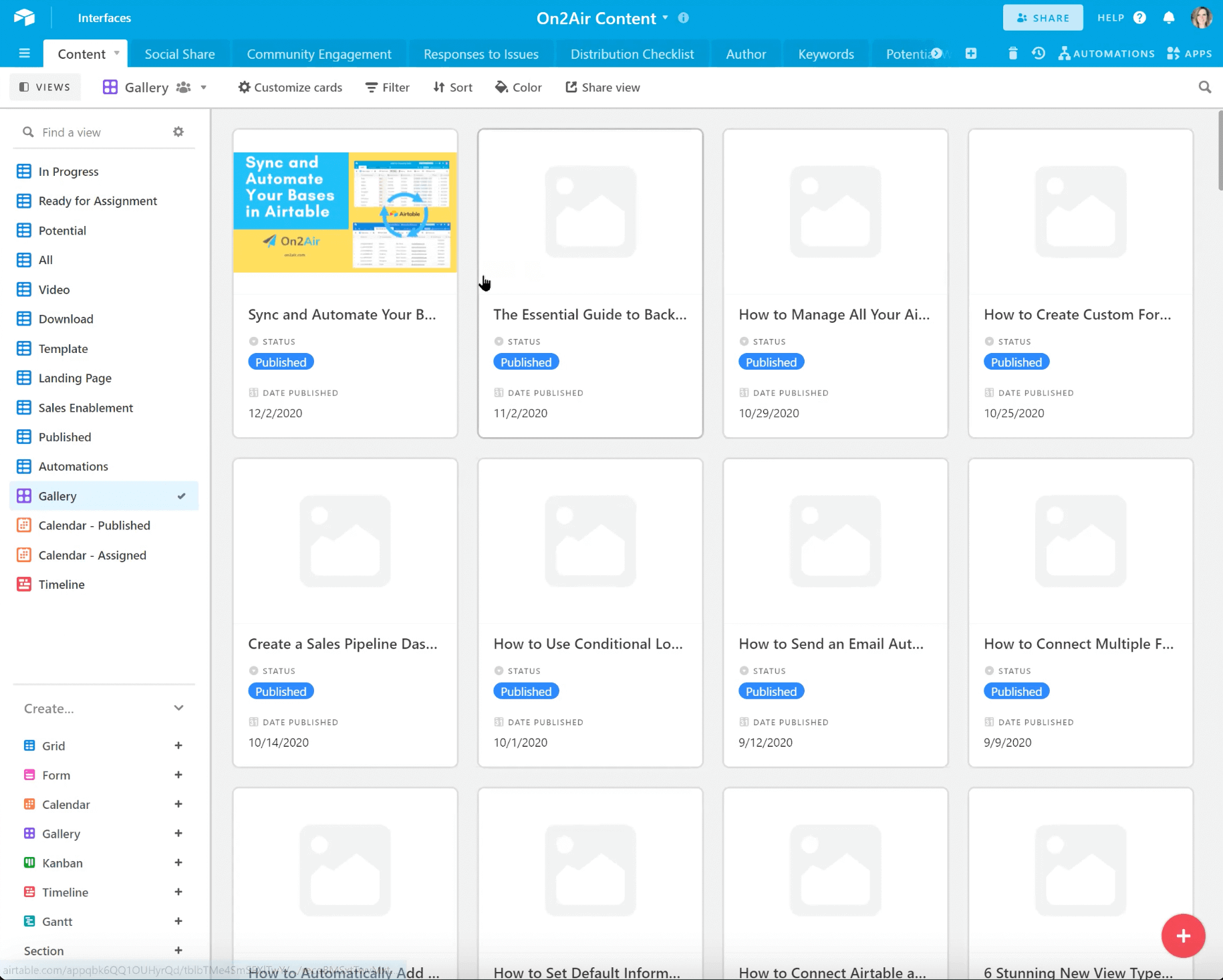
Task: Select the Template view
Action: 104,349
